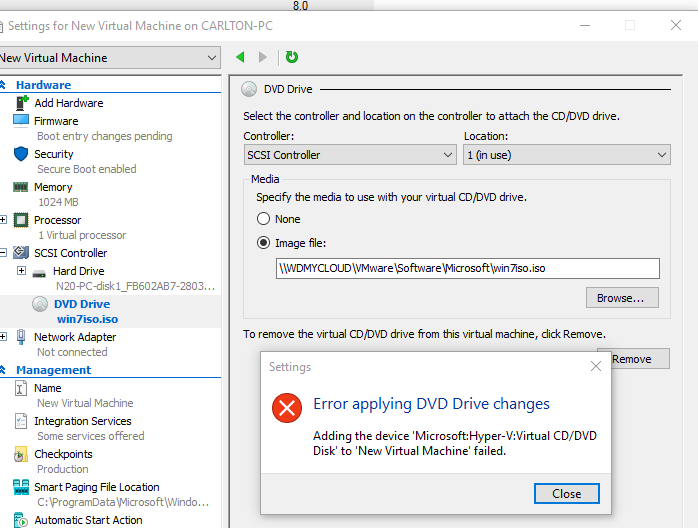
Task: Open the New Virtual Machine selector dropdown
Action: click(108, 58)
